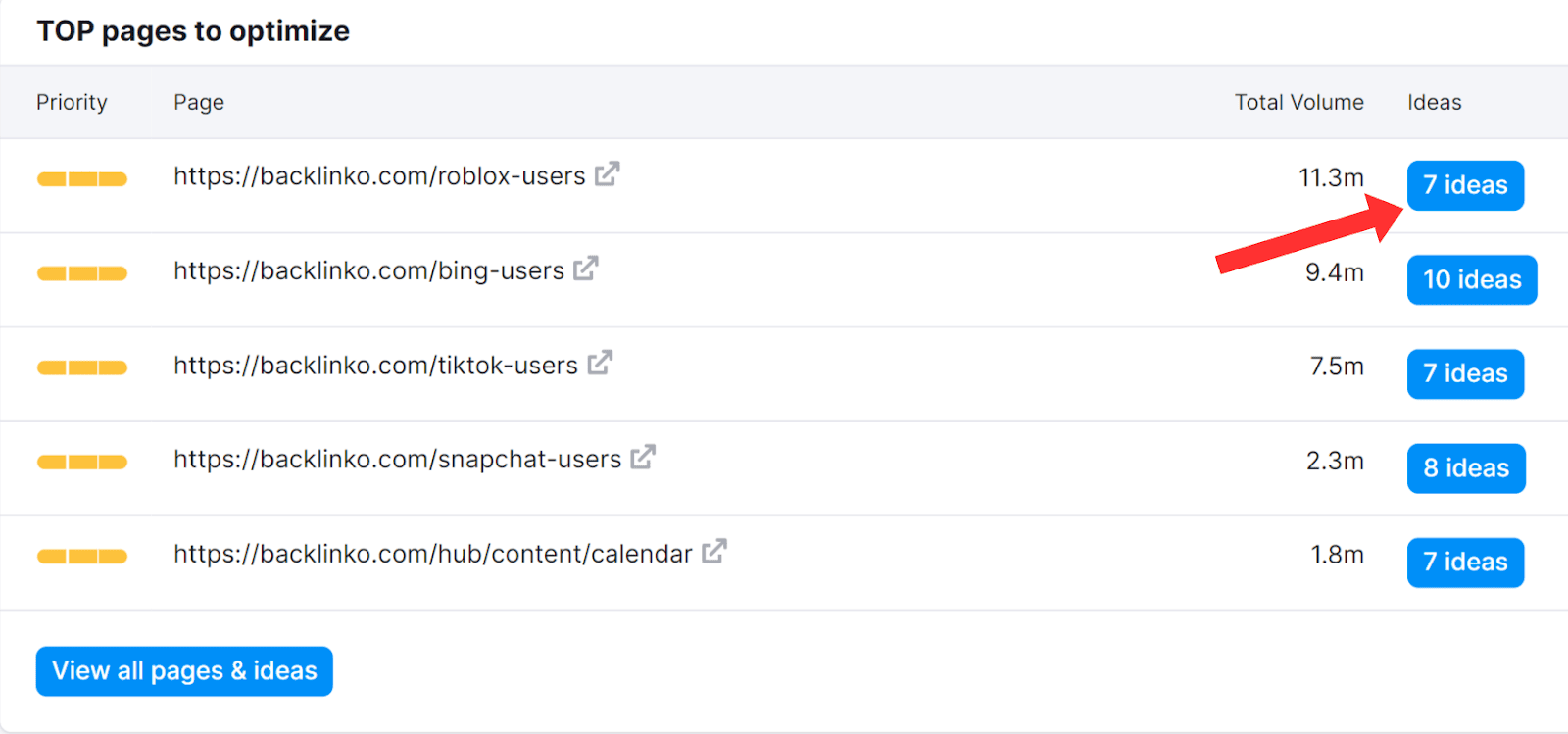Open external link icon for roblox-users page
1568x734 pixels.
point(607,174)
